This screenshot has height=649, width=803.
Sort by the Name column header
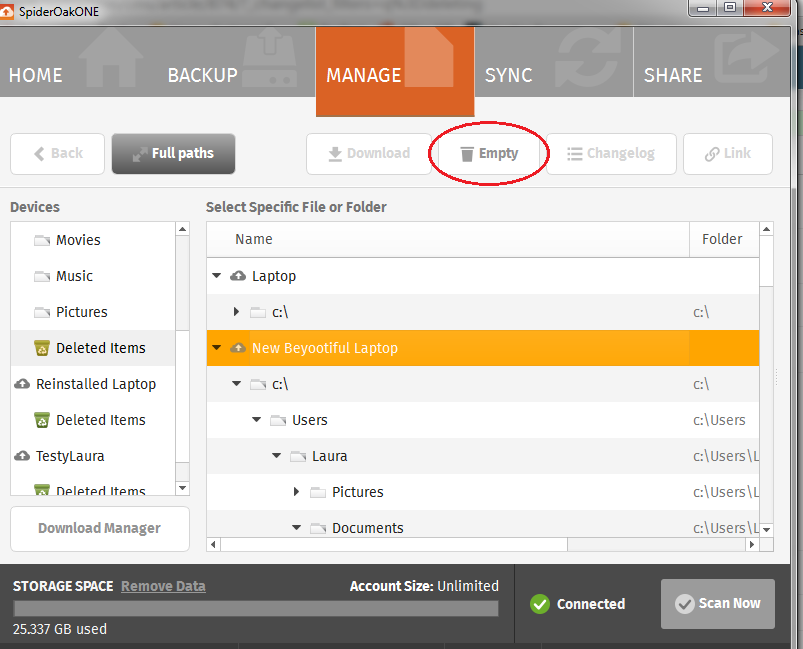(x=448, y=239)
